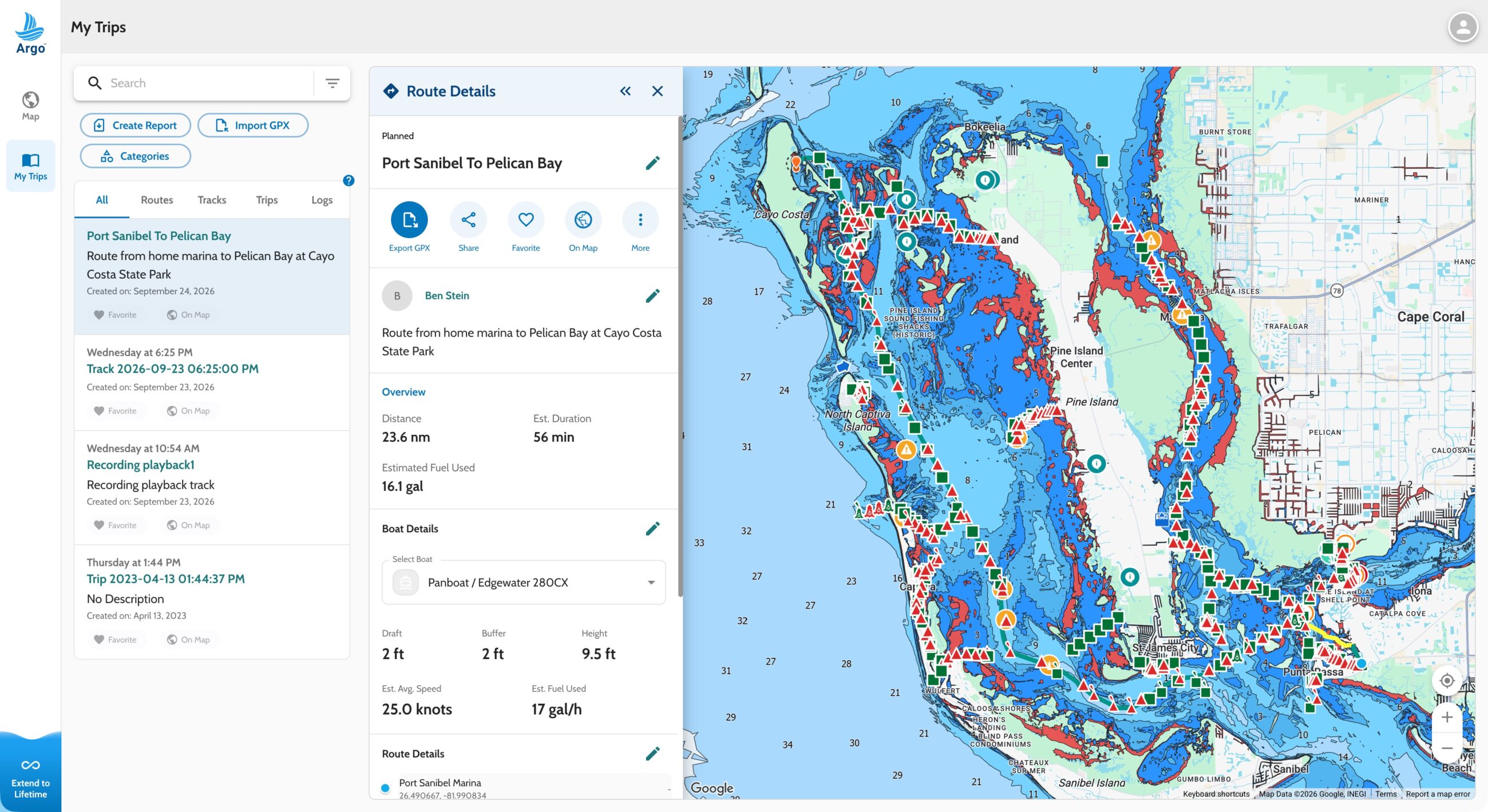Toggle On Map for Track 2026-09-23 entry
1488x812 pixels.
pos(188,411)
